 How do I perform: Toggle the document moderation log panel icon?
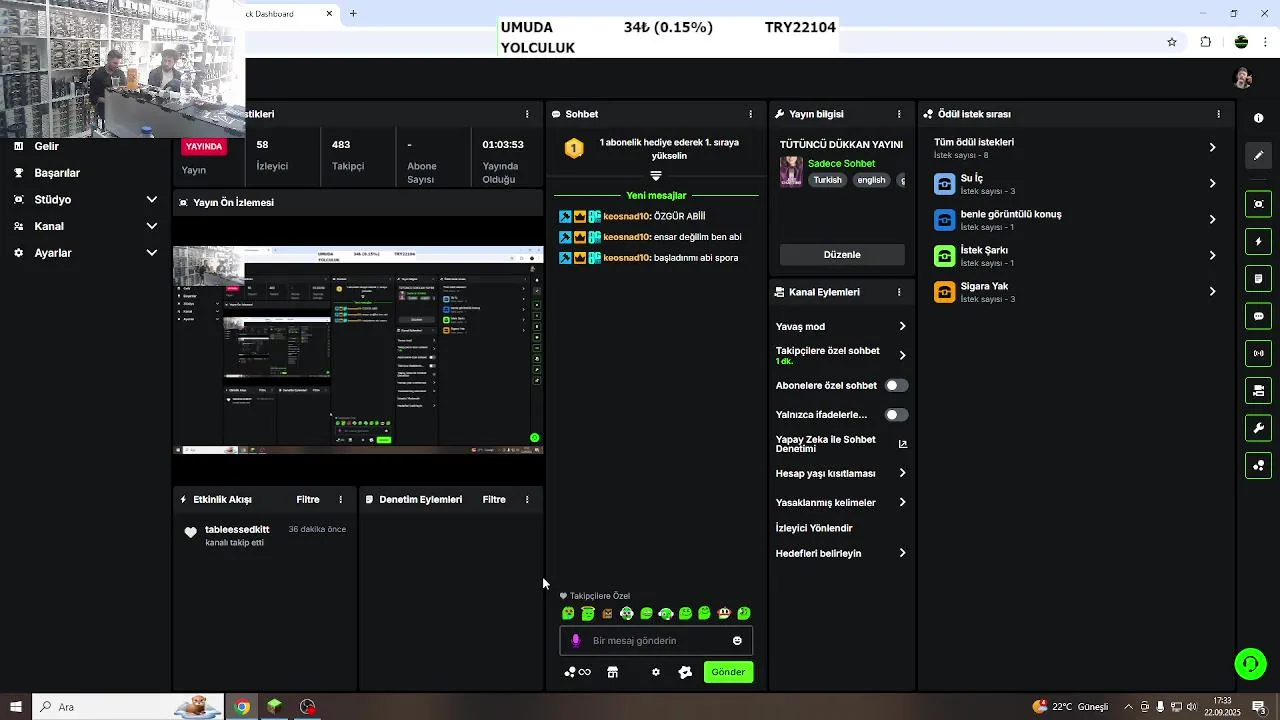(1258, 278)
